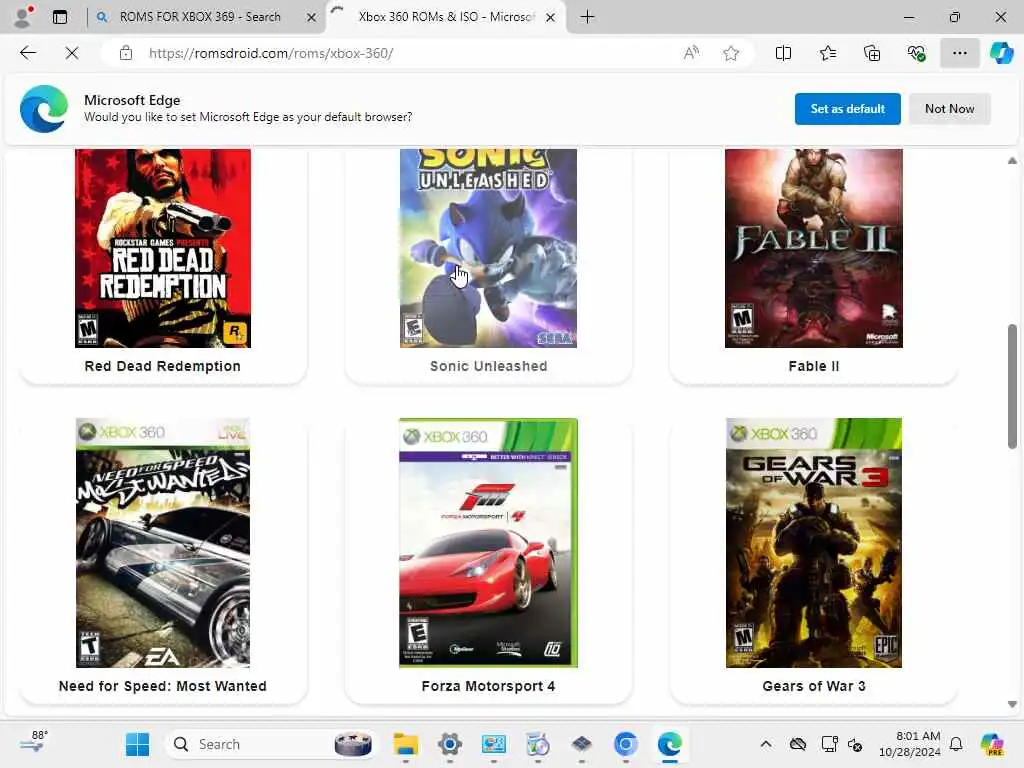1024x768 pixels.
Task: Add this page to favorites
Action: (731, 53)
